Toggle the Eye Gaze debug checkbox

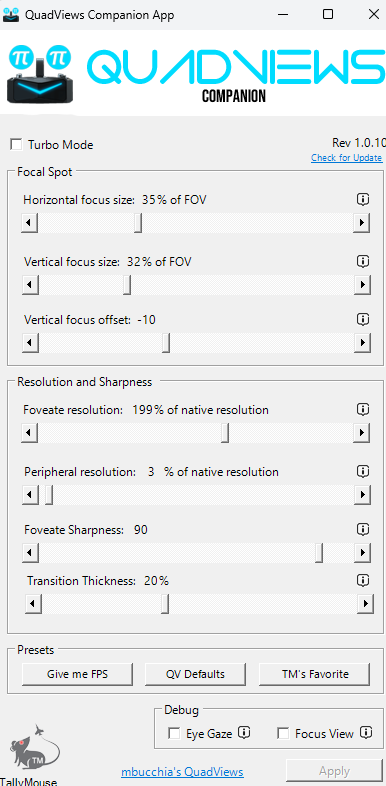(x=174, y=734)
